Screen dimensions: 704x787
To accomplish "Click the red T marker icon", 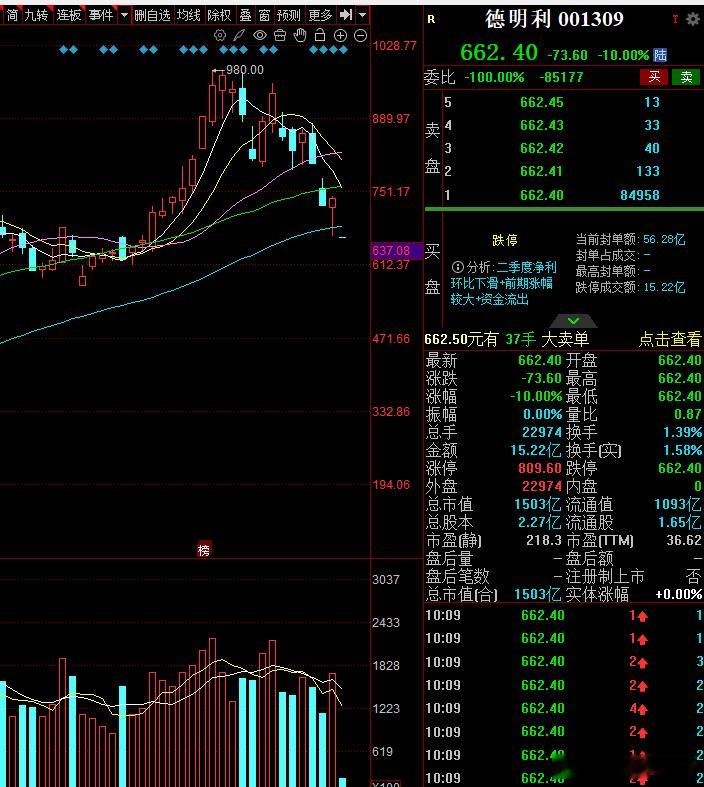I will point(675,19).
